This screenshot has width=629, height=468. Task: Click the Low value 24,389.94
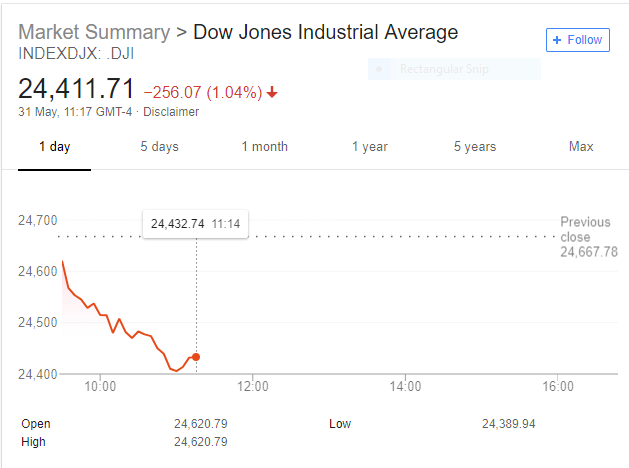point(508,424)
